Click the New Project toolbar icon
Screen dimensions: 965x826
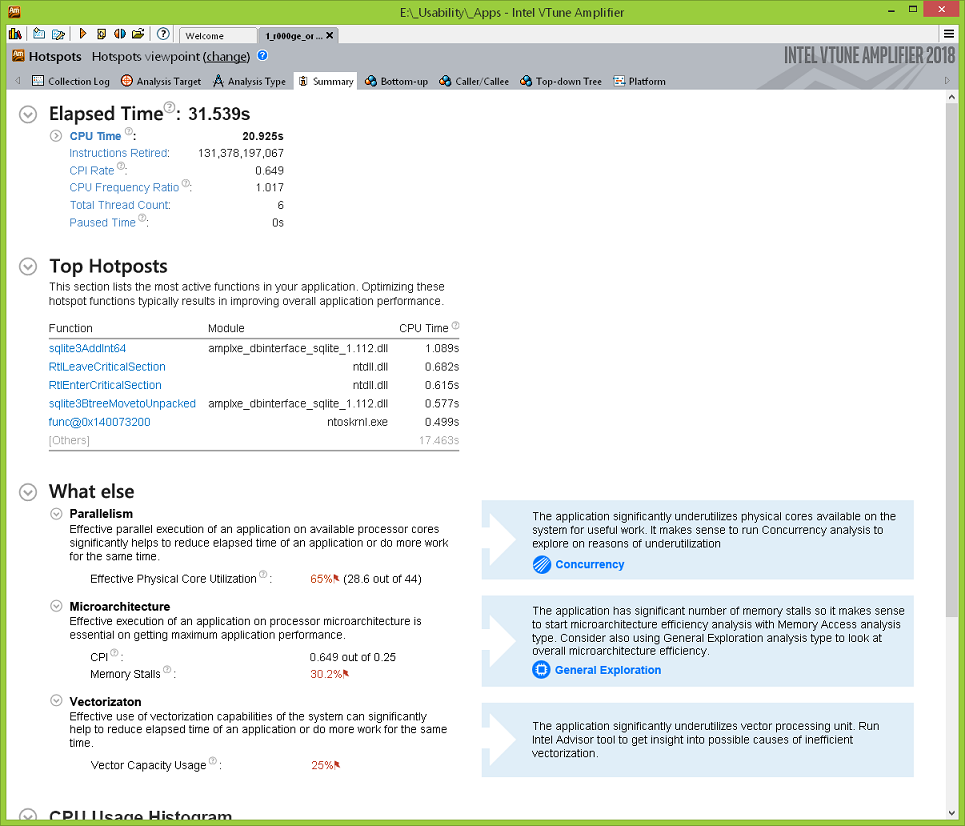pyautogui.click(x=37, y=34)
